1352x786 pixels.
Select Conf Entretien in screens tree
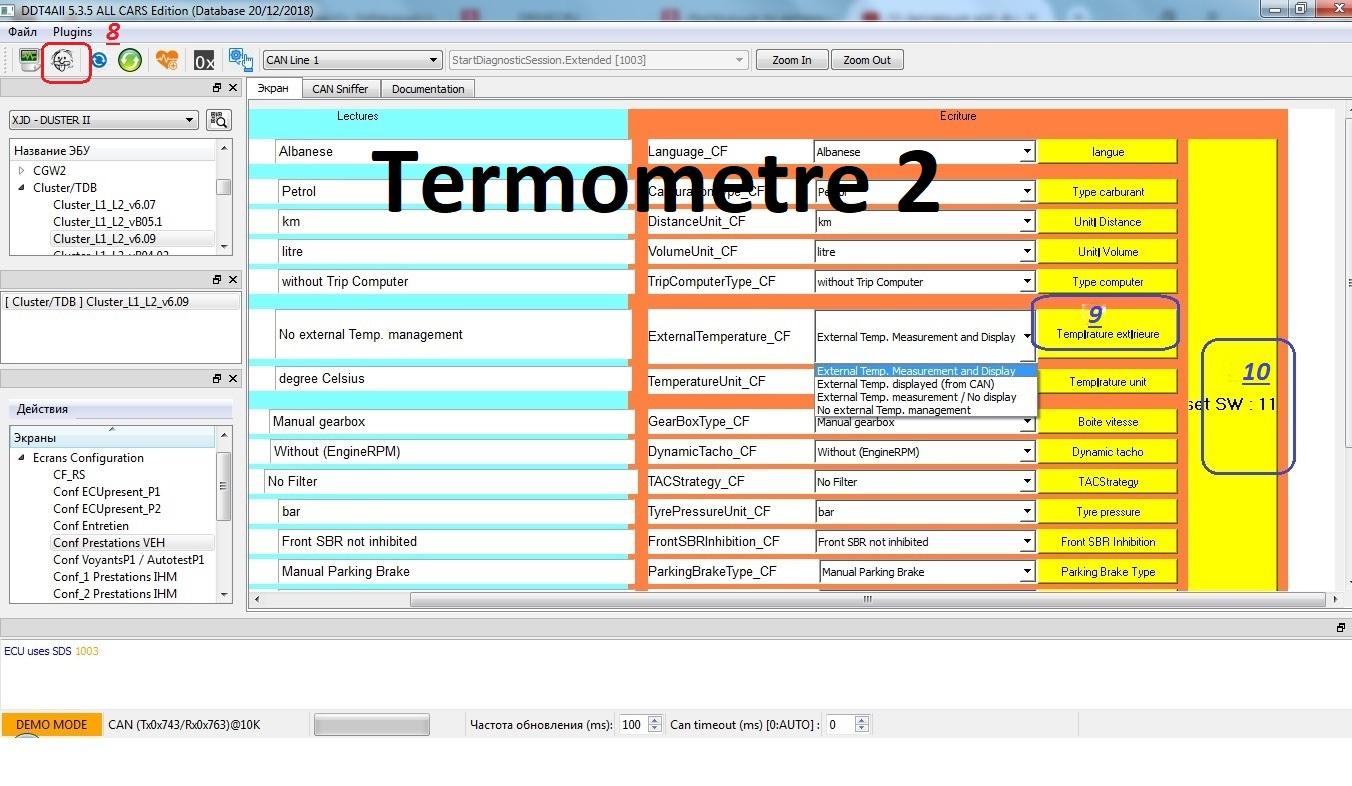coord(90,526)
